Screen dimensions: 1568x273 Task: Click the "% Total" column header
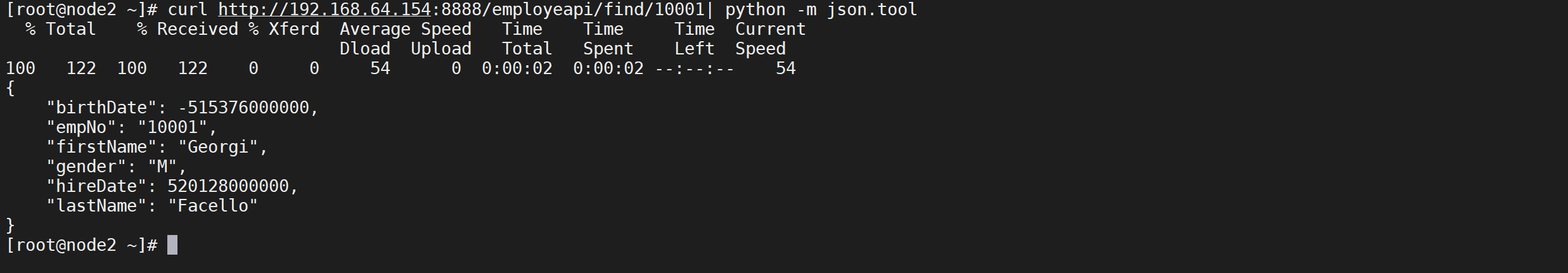tap(61, 29)
